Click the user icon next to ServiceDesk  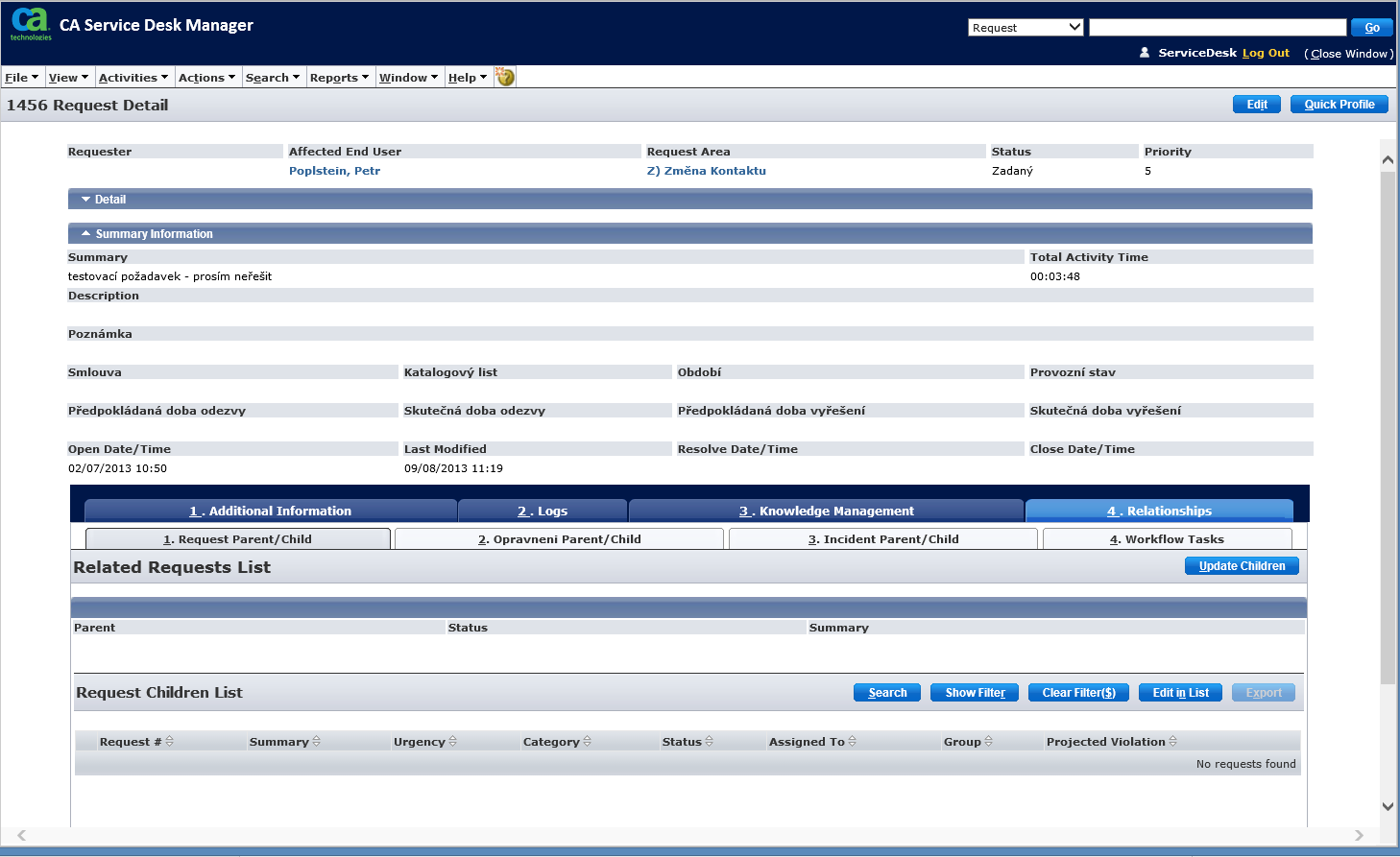pyautogui.click(x=1145, y=53)
